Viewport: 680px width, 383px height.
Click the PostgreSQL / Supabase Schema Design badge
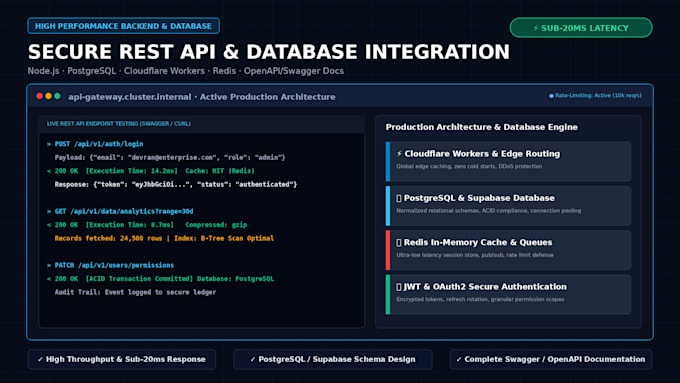pos(333,359)
